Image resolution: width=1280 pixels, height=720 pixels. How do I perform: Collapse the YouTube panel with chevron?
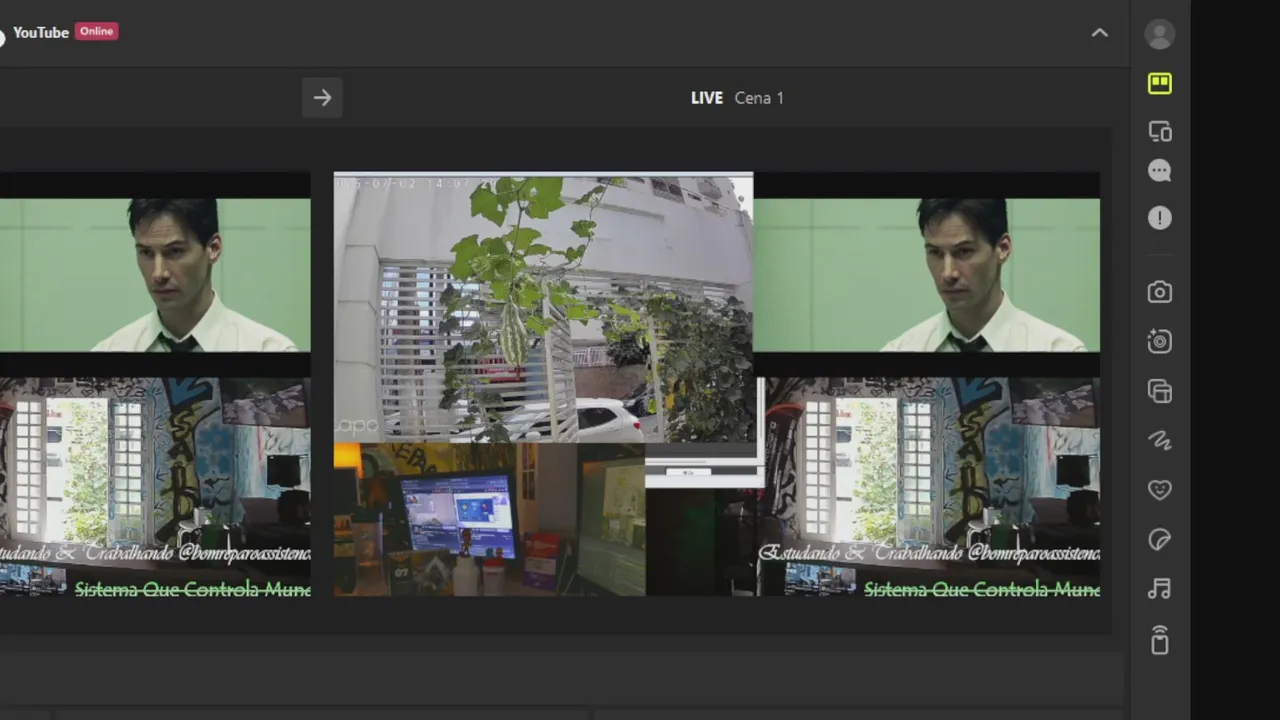coord(1099,33)
